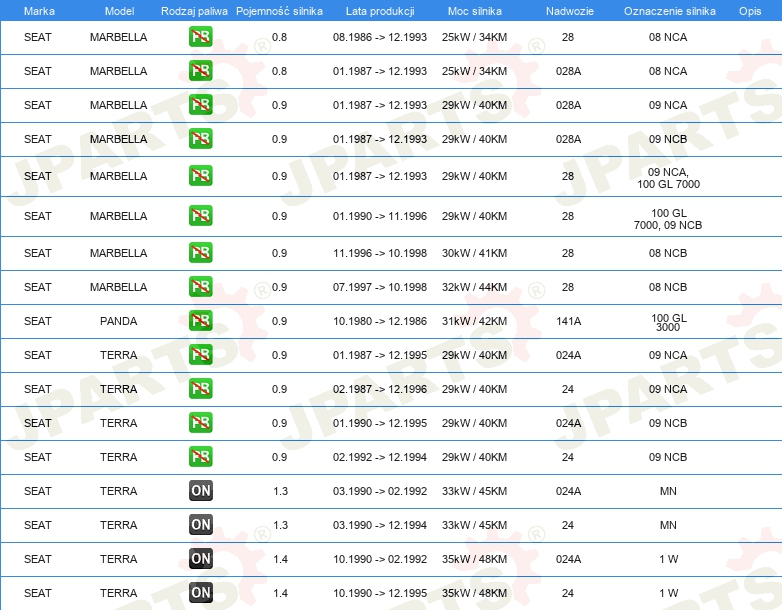The height and width of the screenshot is (610, 782).
Task: Select the '10.1980 -> 12.1986' production date
Action: pyautogui.click(x=380, y=321)
